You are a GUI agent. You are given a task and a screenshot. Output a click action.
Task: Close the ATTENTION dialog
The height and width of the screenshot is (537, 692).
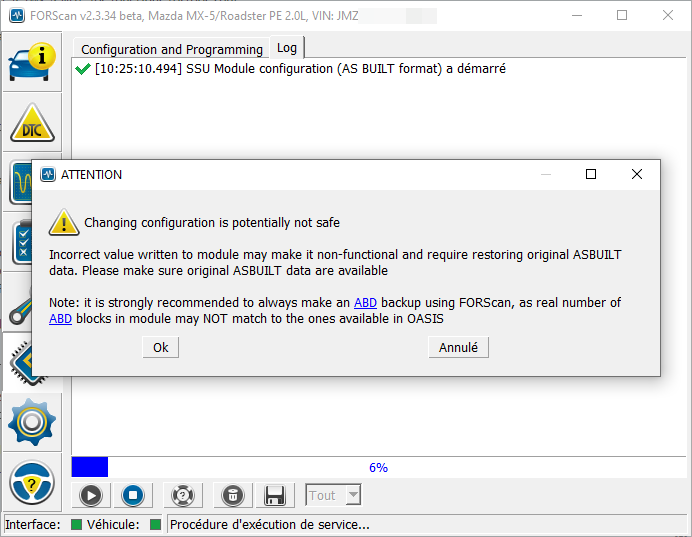click(637, 174)
